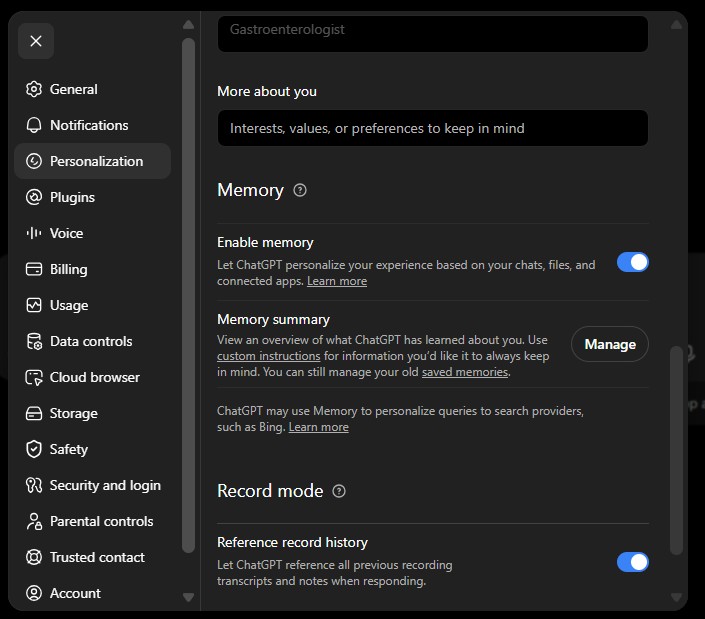Click the Billing card icon

tap(34, 269)
